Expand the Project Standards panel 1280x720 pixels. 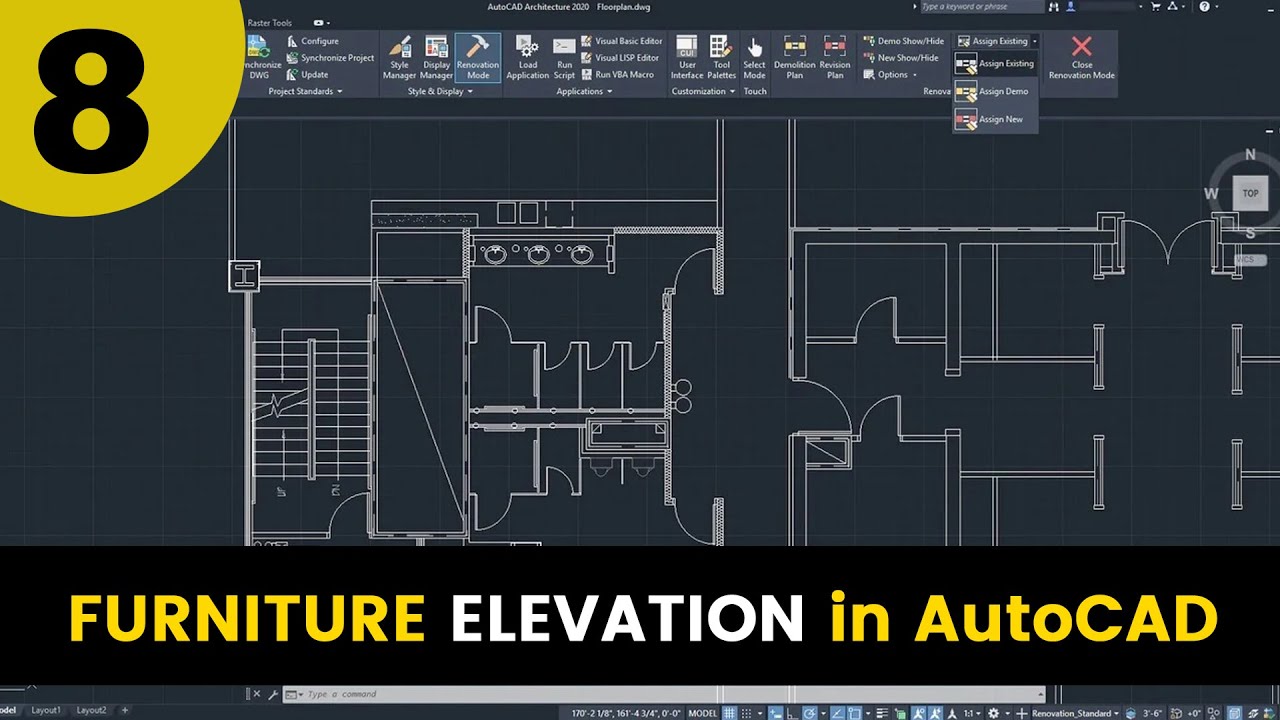pyautogui.click(x=305, y=91)
